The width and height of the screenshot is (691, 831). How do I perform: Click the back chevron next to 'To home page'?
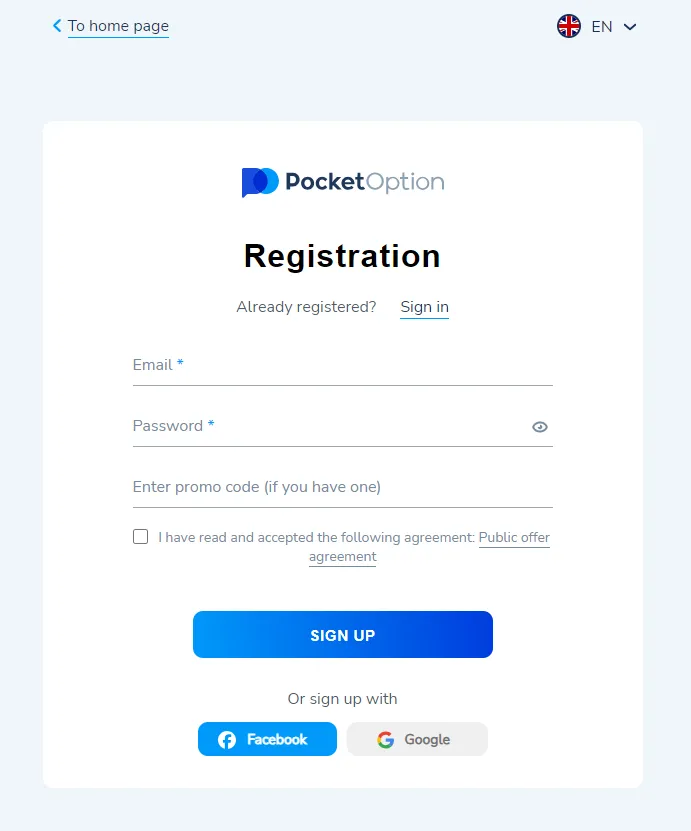[x=56, y=25]
